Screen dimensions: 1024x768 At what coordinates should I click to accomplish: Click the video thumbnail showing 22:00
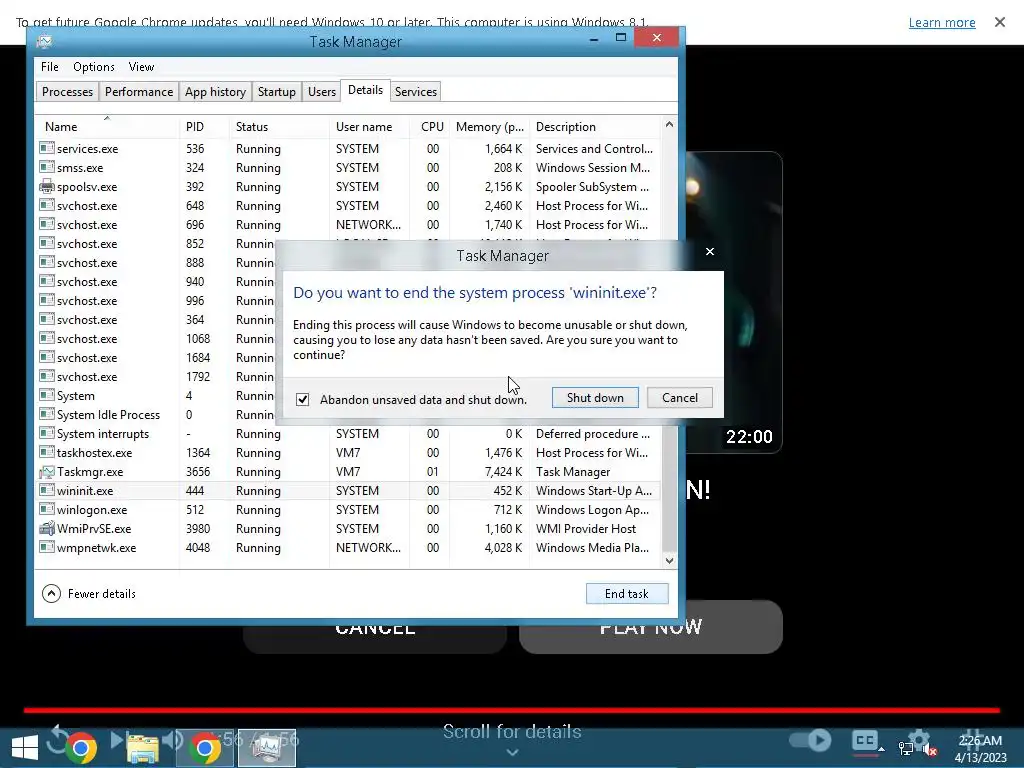[x=734, y=302]
